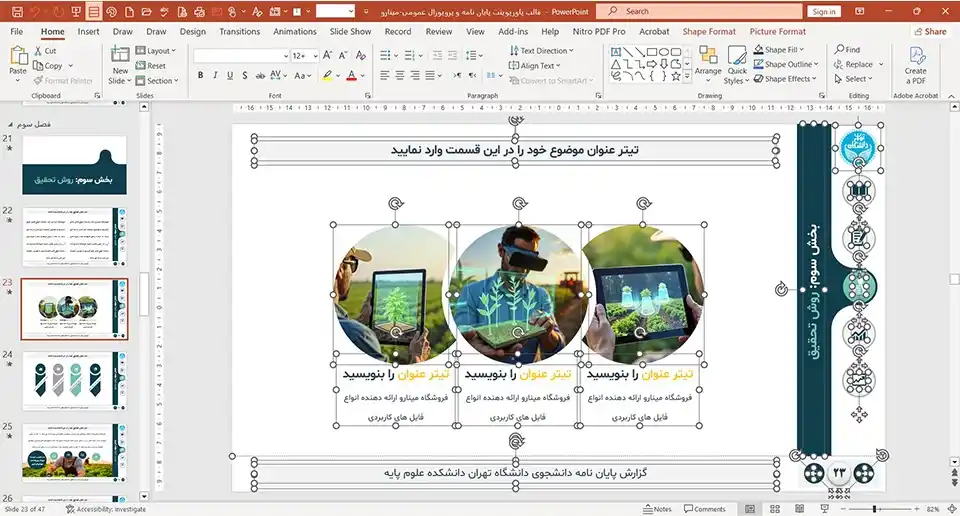Cut the selected objects
Image resolution: width=960 pixels, height=516 pixels.
pos(45,51)
